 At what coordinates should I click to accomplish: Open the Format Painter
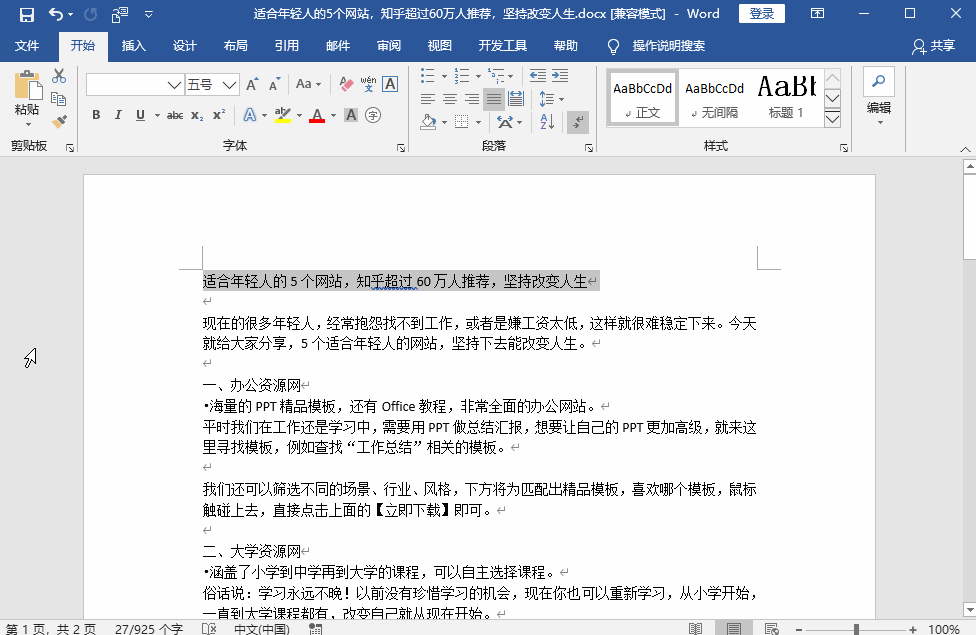[x=58, y=121]
